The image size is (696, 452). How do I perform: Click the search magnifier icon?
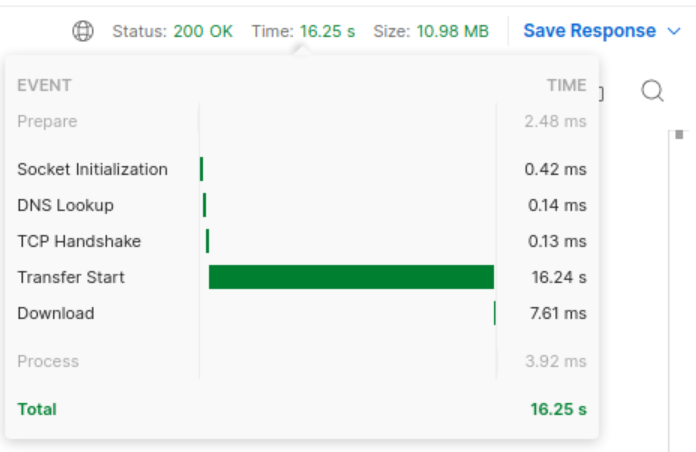(x=653, y=91)
